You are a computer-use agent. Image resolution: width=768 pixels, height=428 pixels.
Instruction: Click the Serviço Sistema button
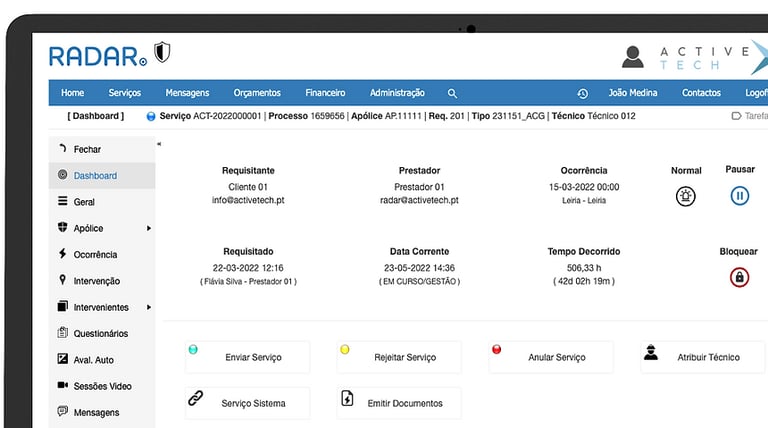[x=247, y=403]
